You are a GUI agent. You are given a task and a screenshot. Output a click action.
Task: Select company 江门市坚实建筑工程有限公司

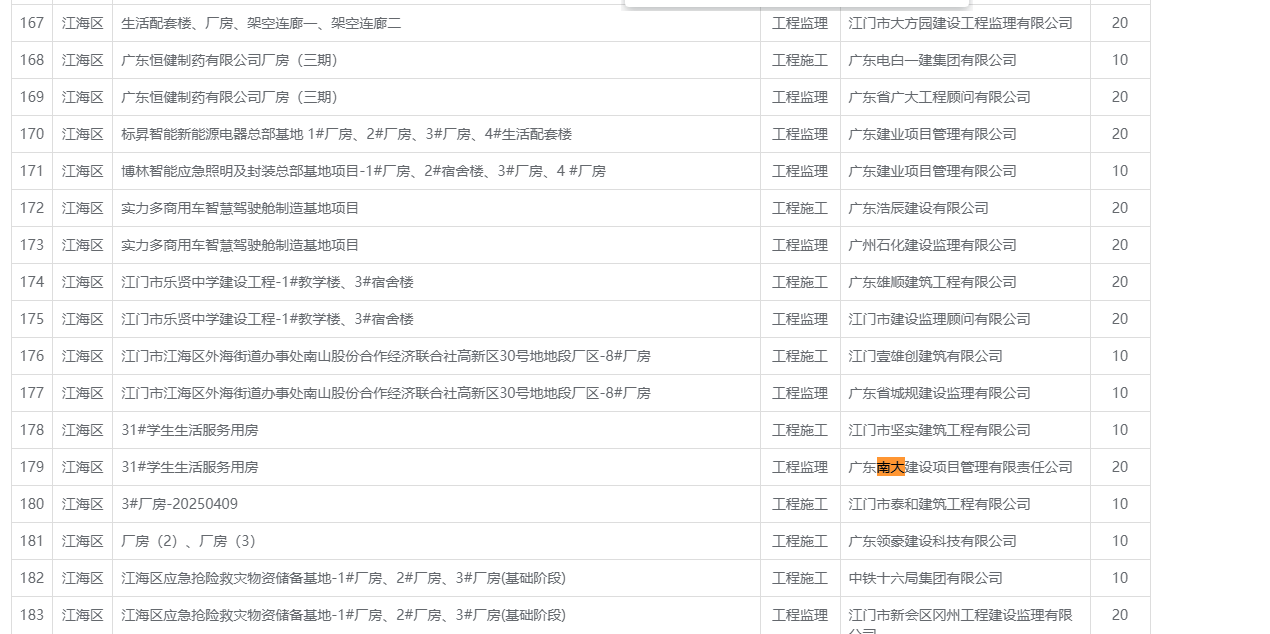click(939, 430)
